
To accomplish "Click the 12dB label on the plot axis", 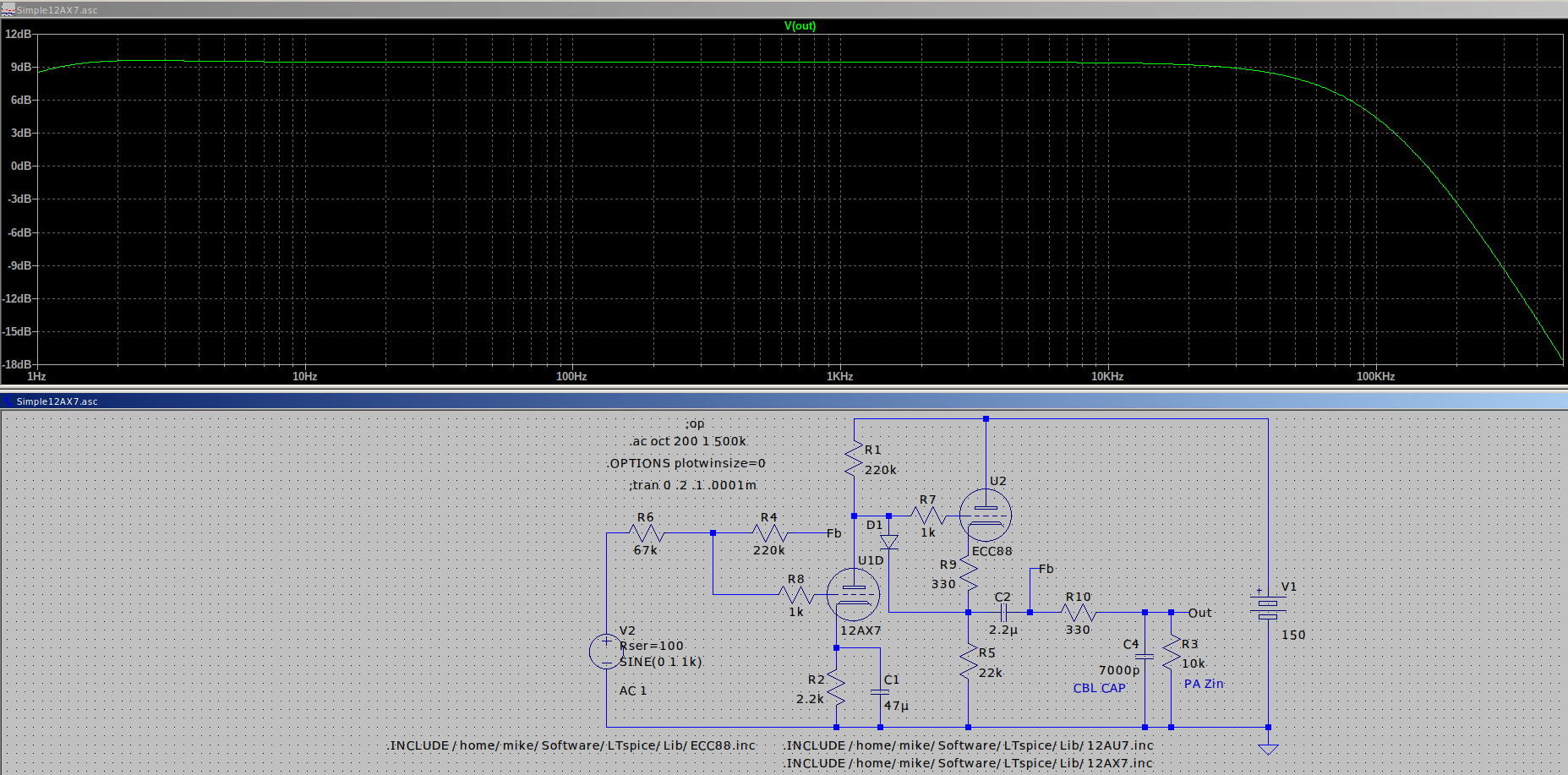I will coord(19,34).
